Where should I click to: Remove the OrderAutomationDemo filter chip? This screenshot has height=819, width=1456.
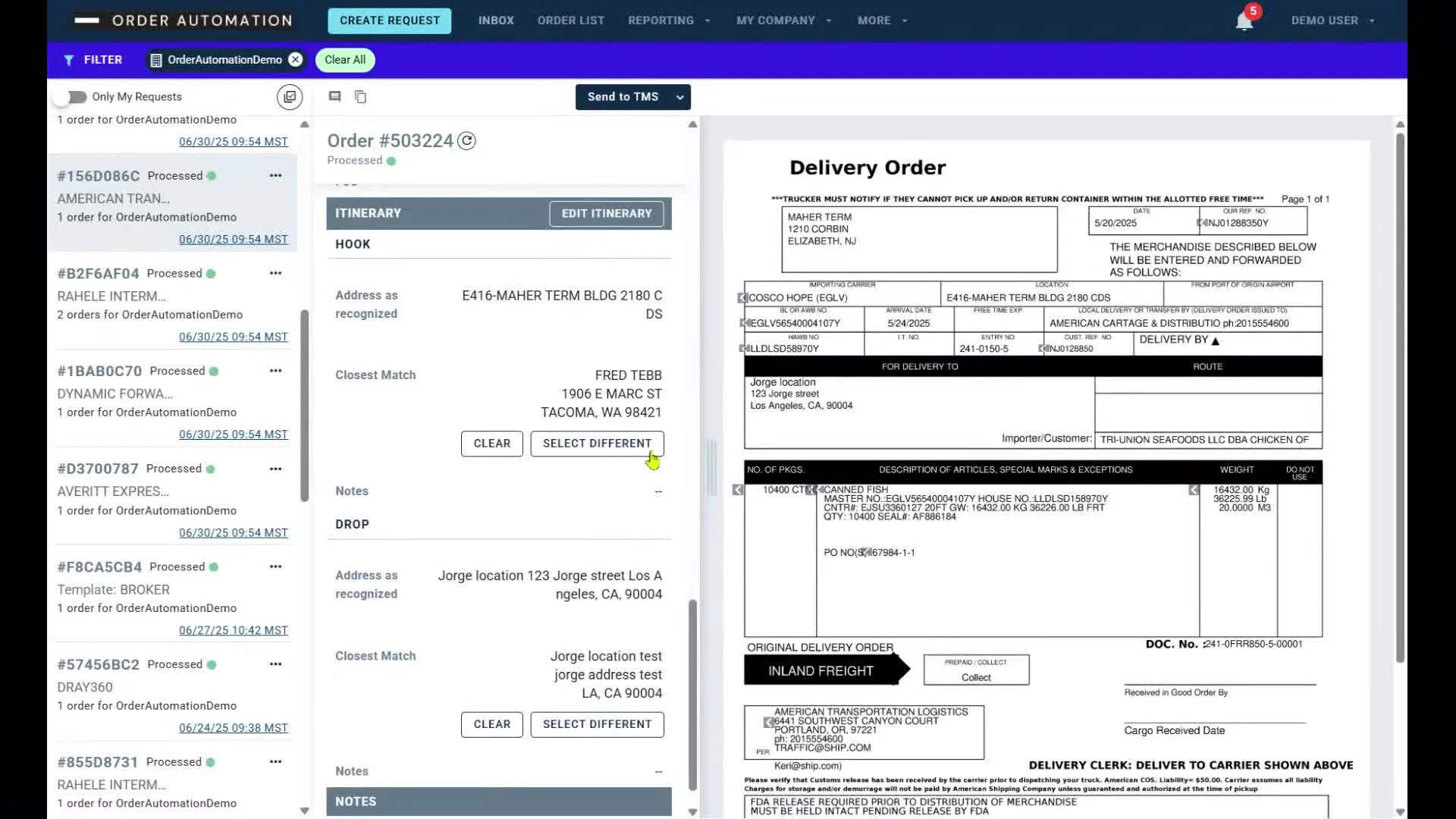point(296,60)
